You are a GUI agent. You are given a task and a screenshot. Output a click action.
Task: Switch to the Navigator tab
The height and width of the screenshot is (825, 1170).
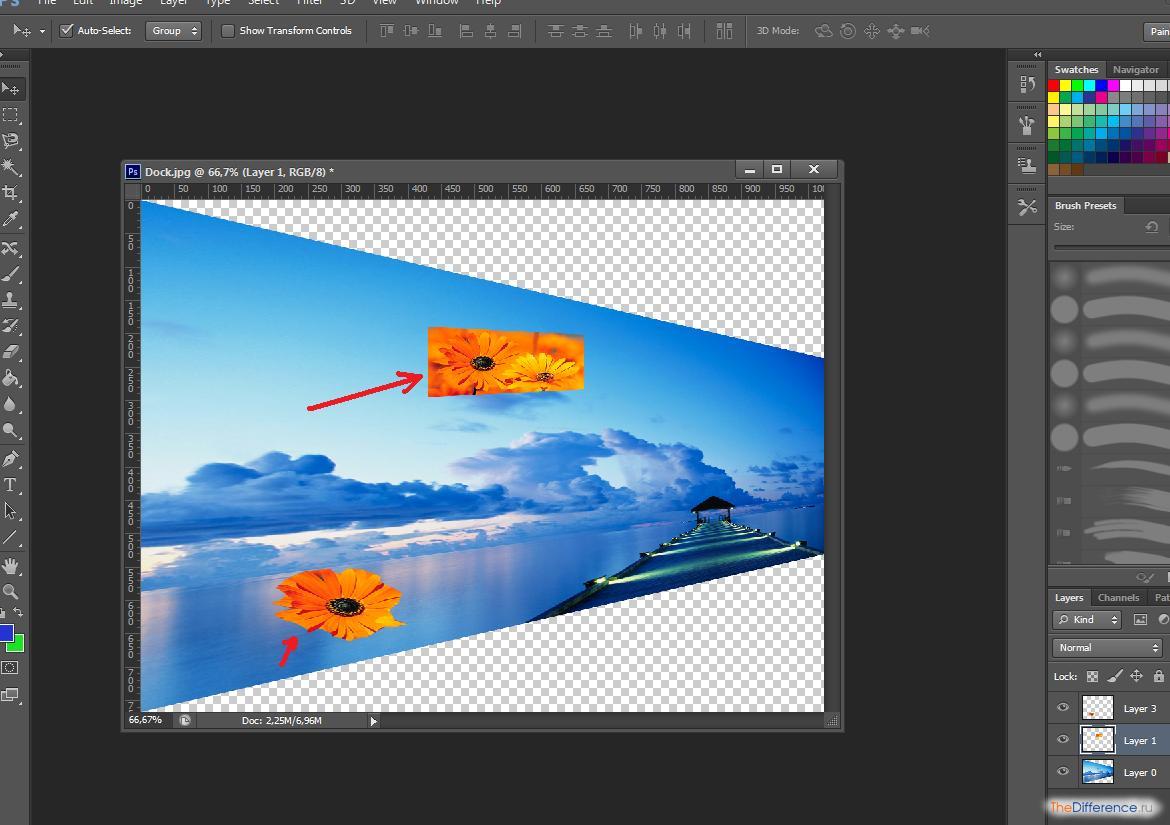(1135, 69)
